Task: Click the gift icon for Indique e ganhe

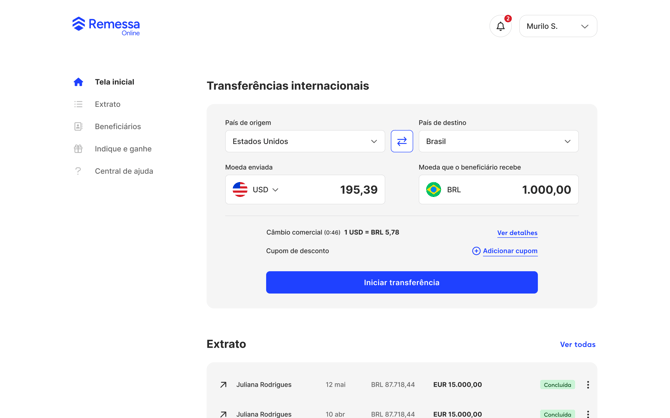Action: pos(78,149)
